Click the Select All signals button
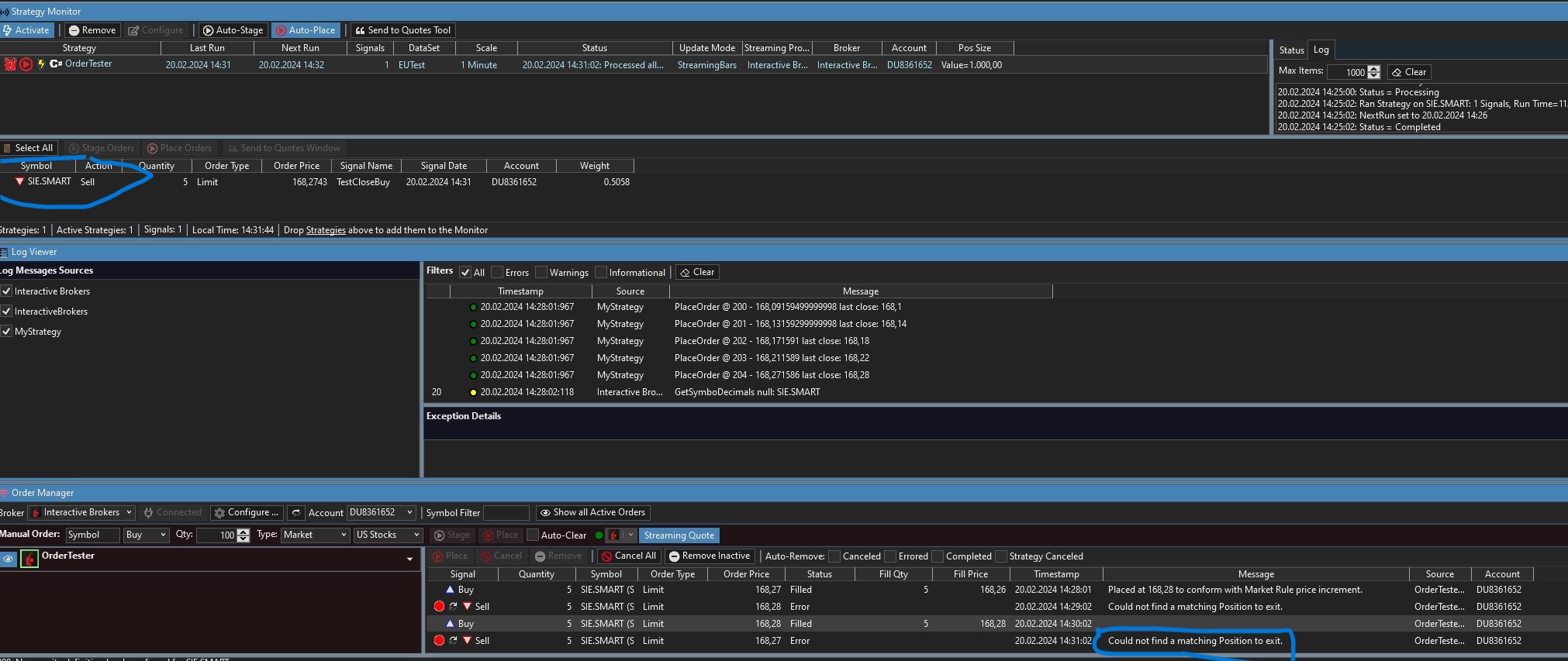1568x661 pixels. [28, 148]
